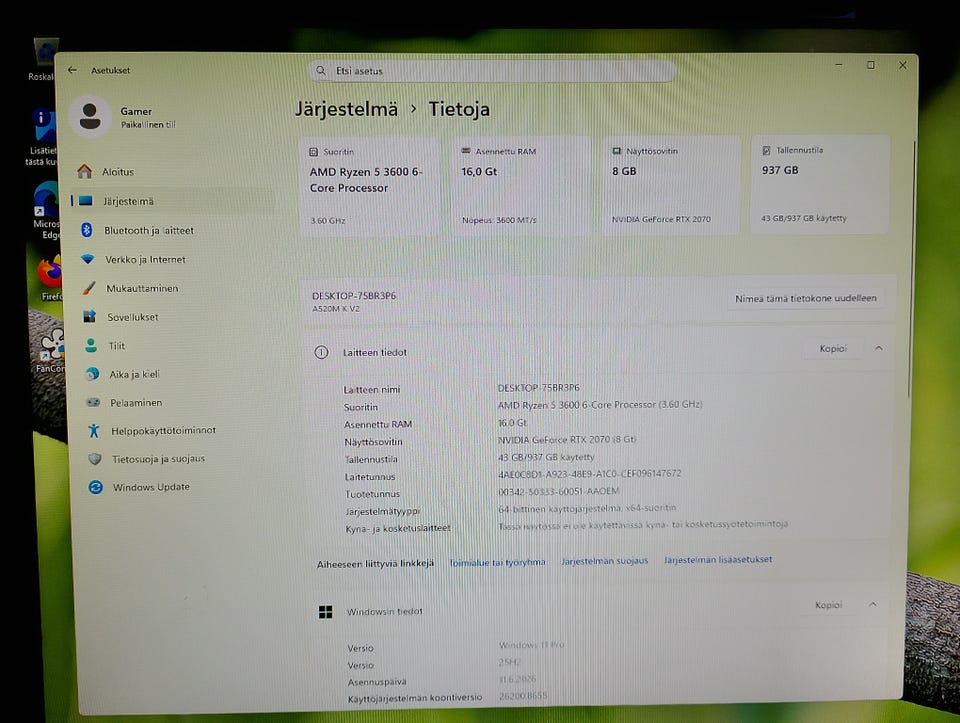Click the Bluetooth icon in sidebar
960x723 pixels.
click(87, 230)
